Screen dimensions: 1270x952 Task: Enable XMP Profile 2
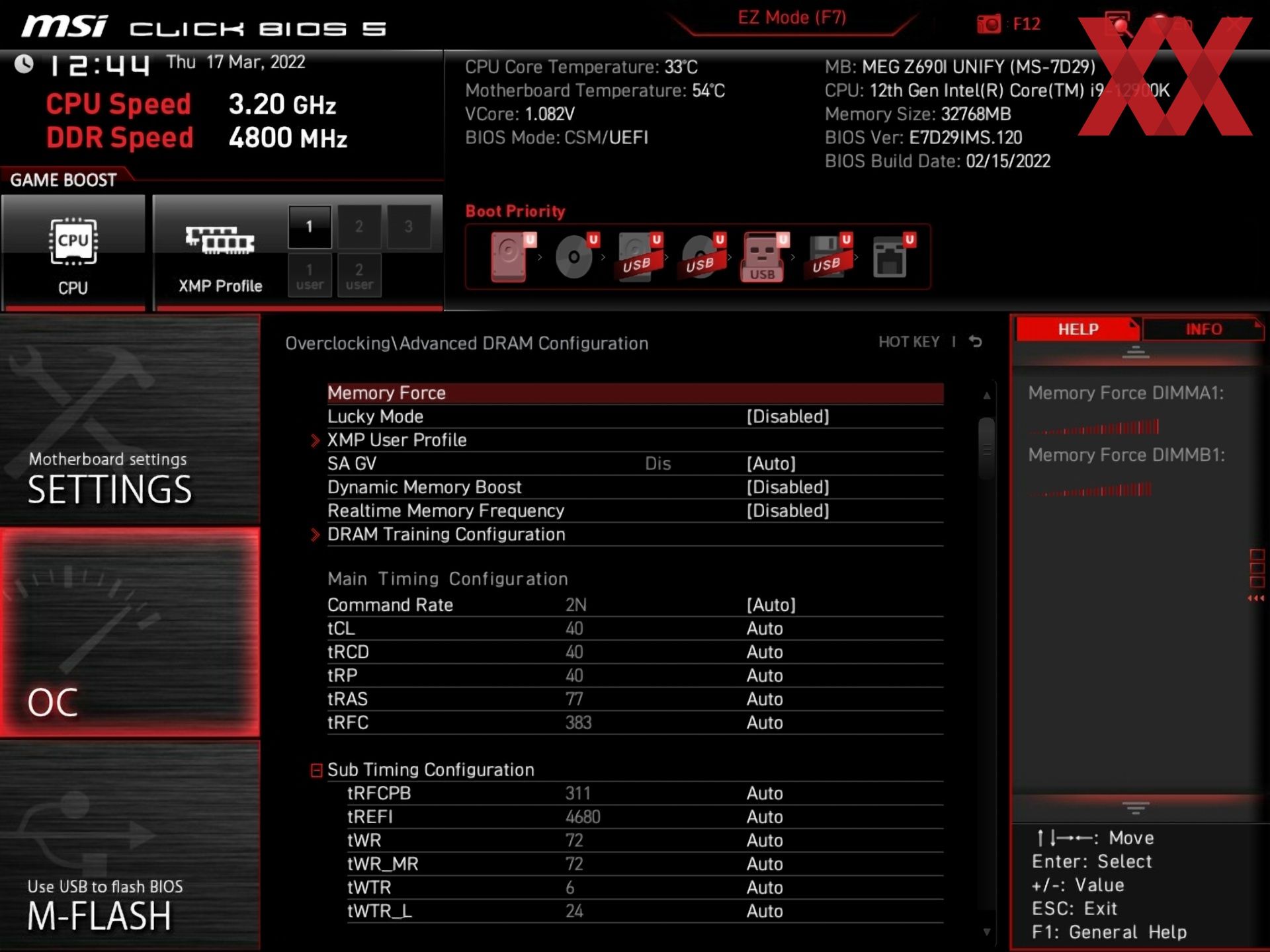tap(359, 227)
